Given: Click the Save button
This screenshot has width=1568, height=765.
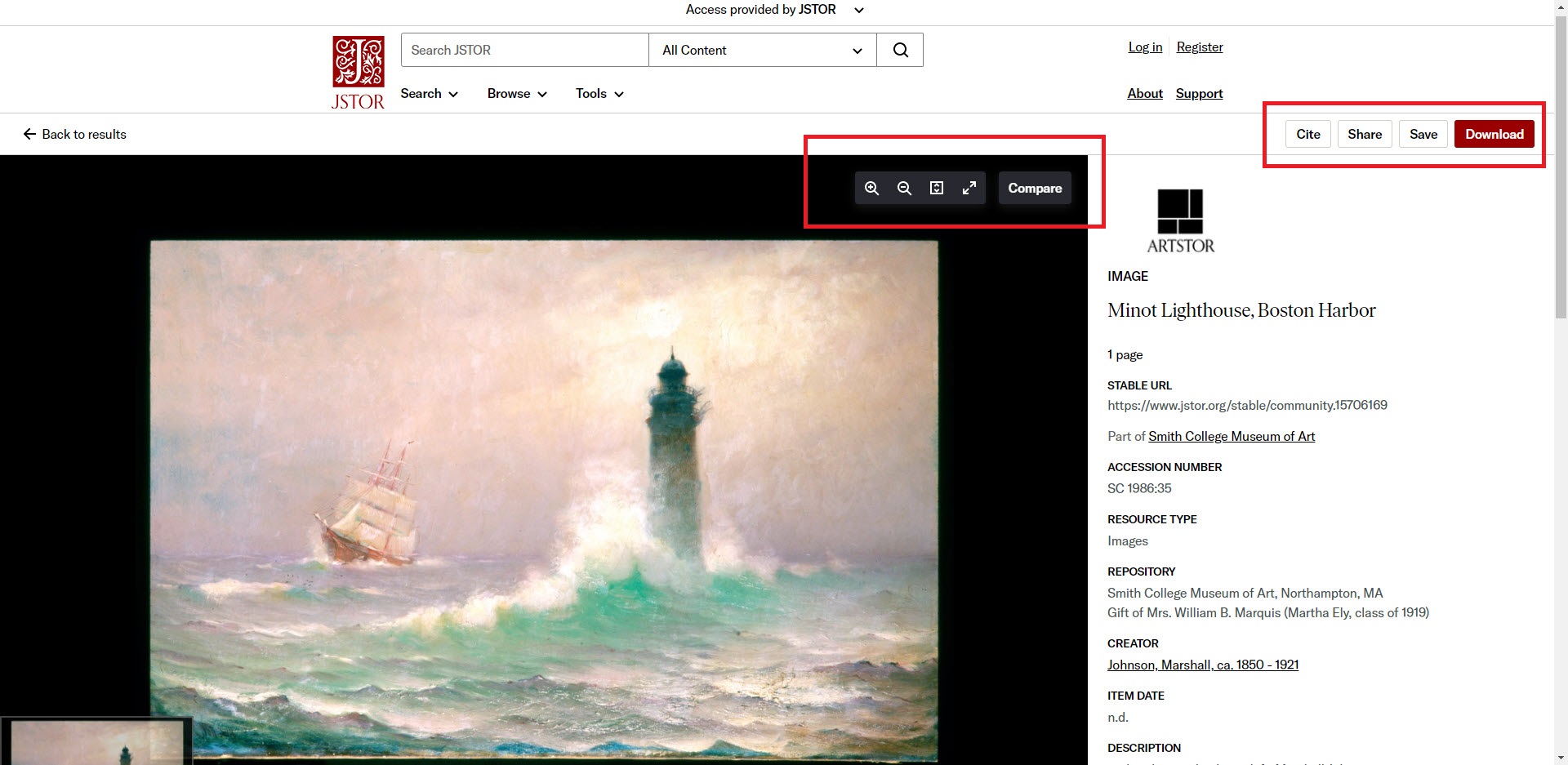Looking at the screenshot, I should click(1423, 134).
